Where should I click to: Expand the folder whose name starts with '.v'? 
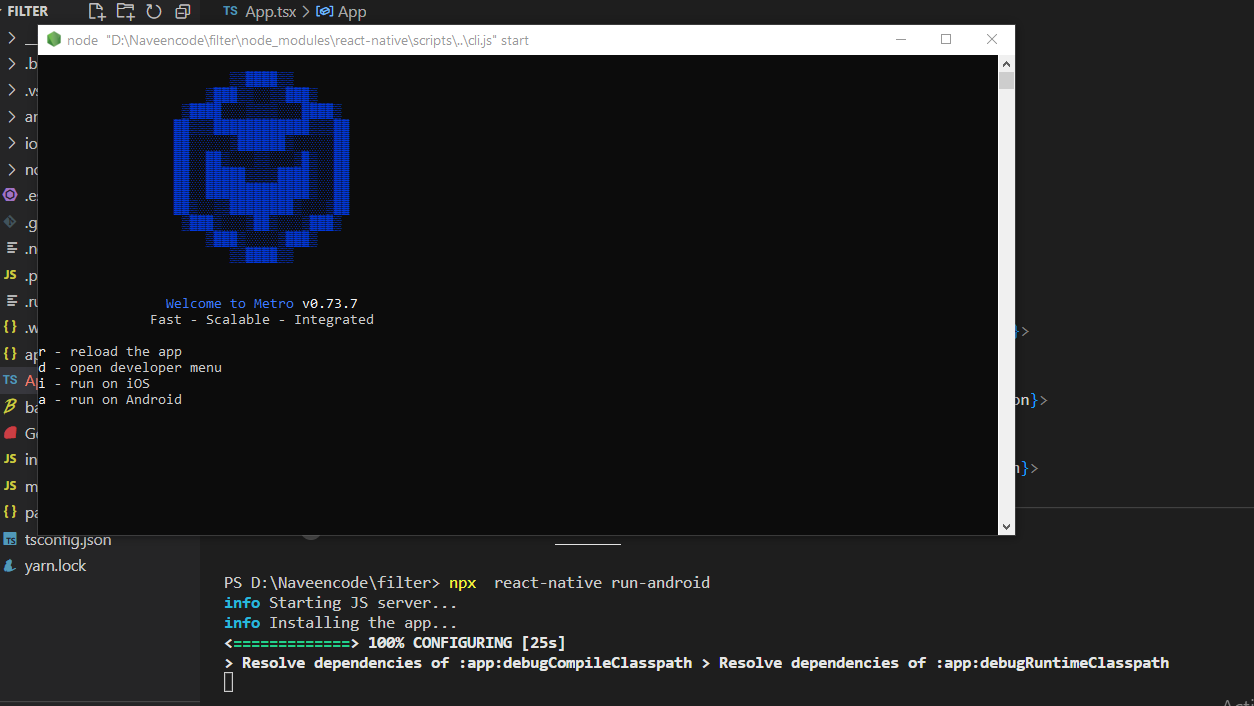(x=12, y=90)
